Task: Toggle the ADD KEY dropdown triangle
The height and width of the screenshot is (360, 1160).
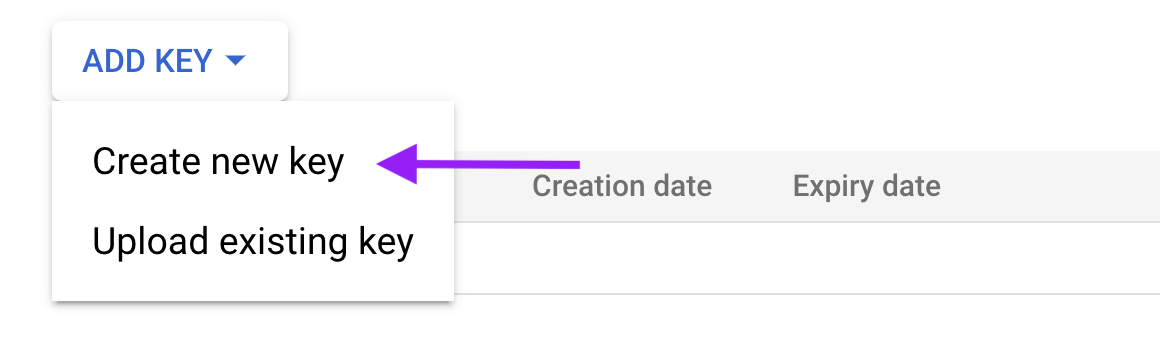Action: pyautogui.click(x=235, y=61)
